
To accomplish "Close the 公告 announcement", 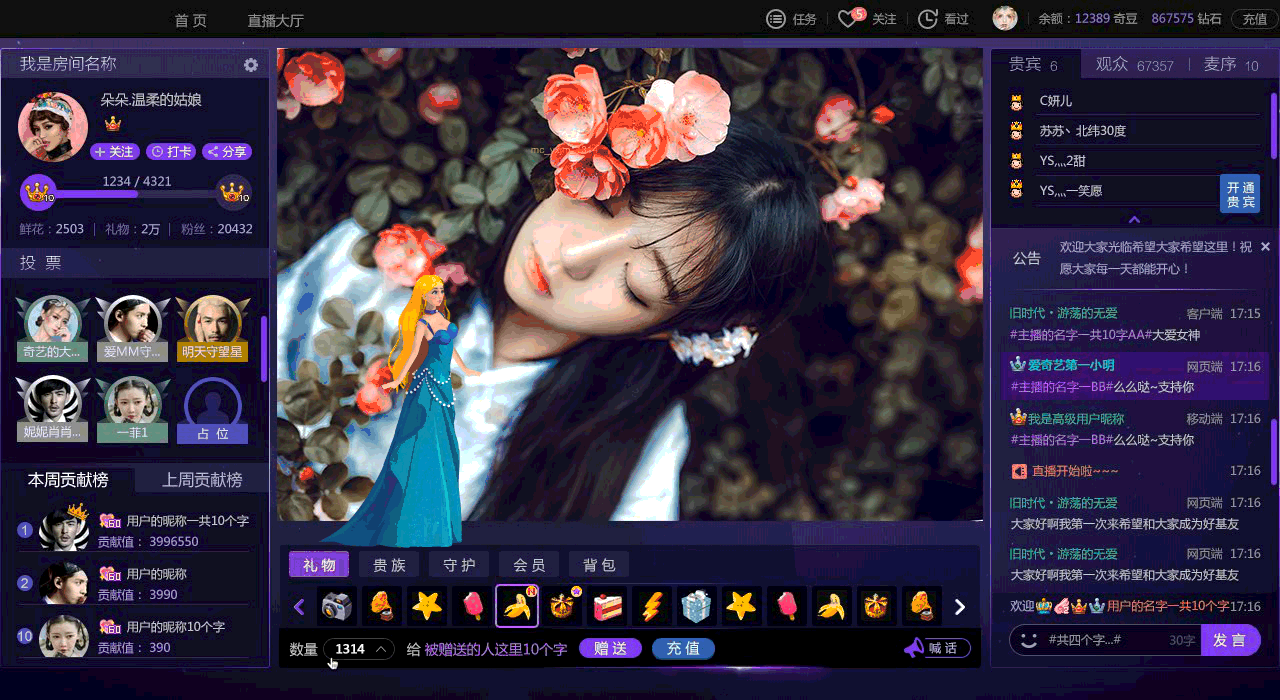I will (1265, 247).
